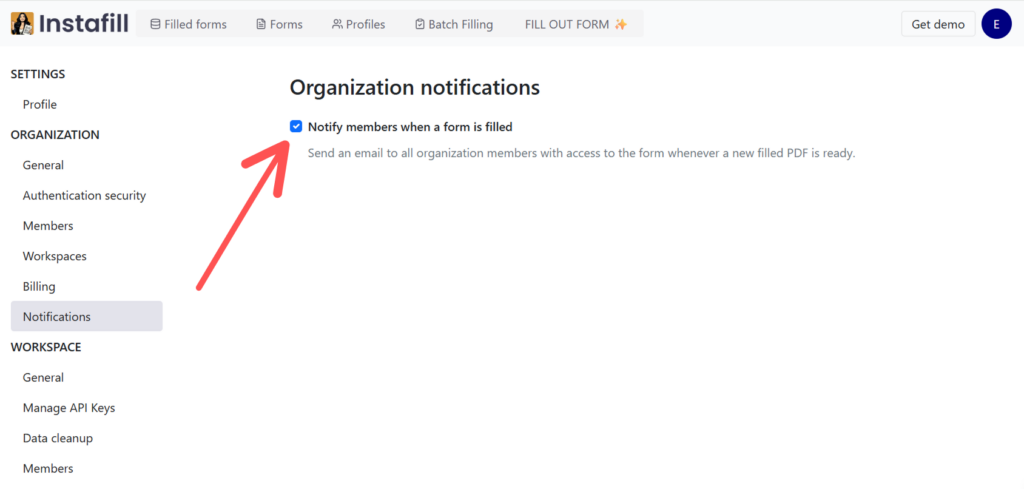The width and height of the screenshot is (1024, 489).
Task: Open Manage API Keys page
Action: (69, 408)
